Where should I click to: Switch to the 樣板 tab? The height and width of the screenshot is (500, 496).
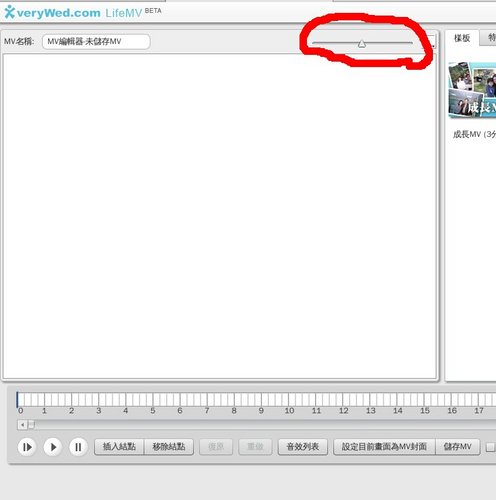462,38
